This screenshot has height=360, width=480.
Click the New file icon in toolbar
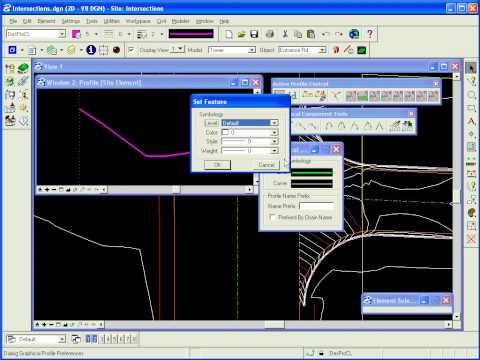[x=229, y=34]
